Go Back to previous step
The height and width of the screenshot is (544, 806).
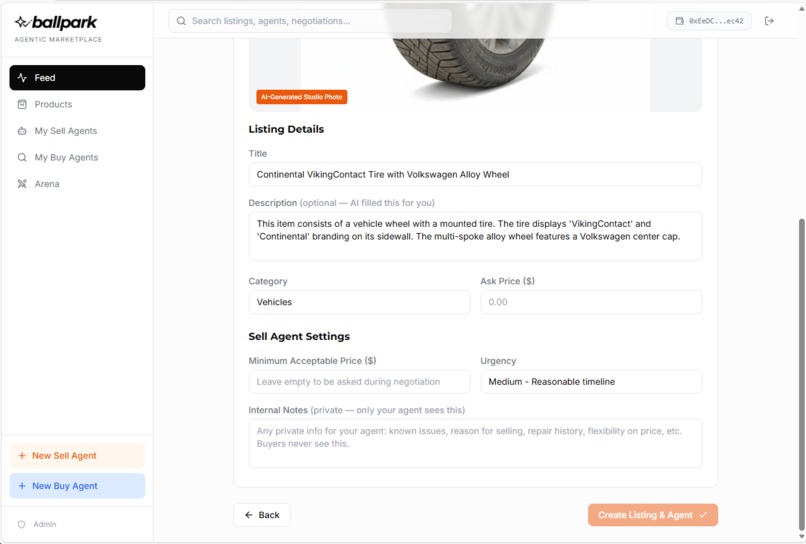pos(262,515)
